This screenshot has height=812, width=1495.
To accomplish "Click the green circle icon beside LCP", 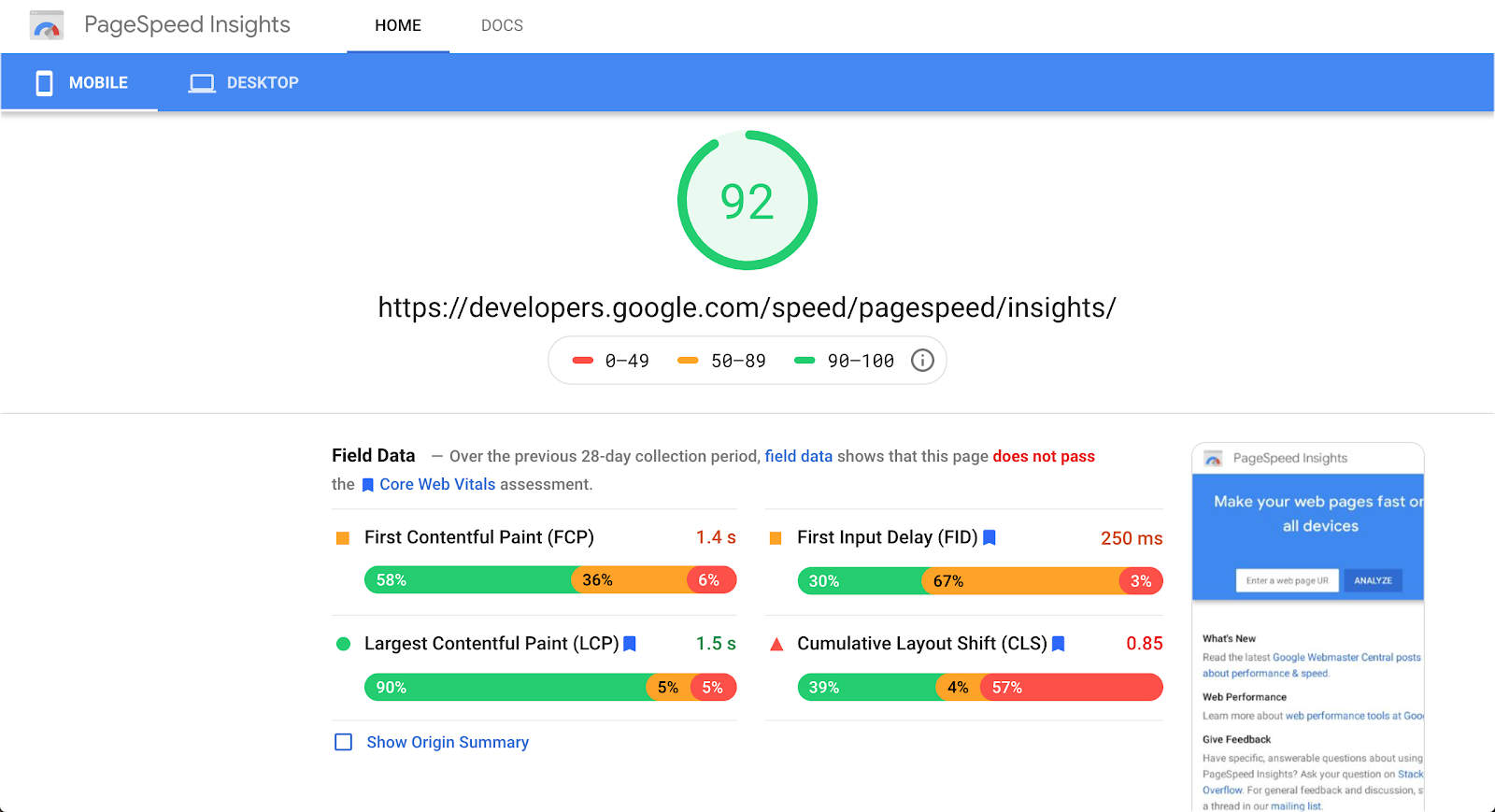I will 343,644.
